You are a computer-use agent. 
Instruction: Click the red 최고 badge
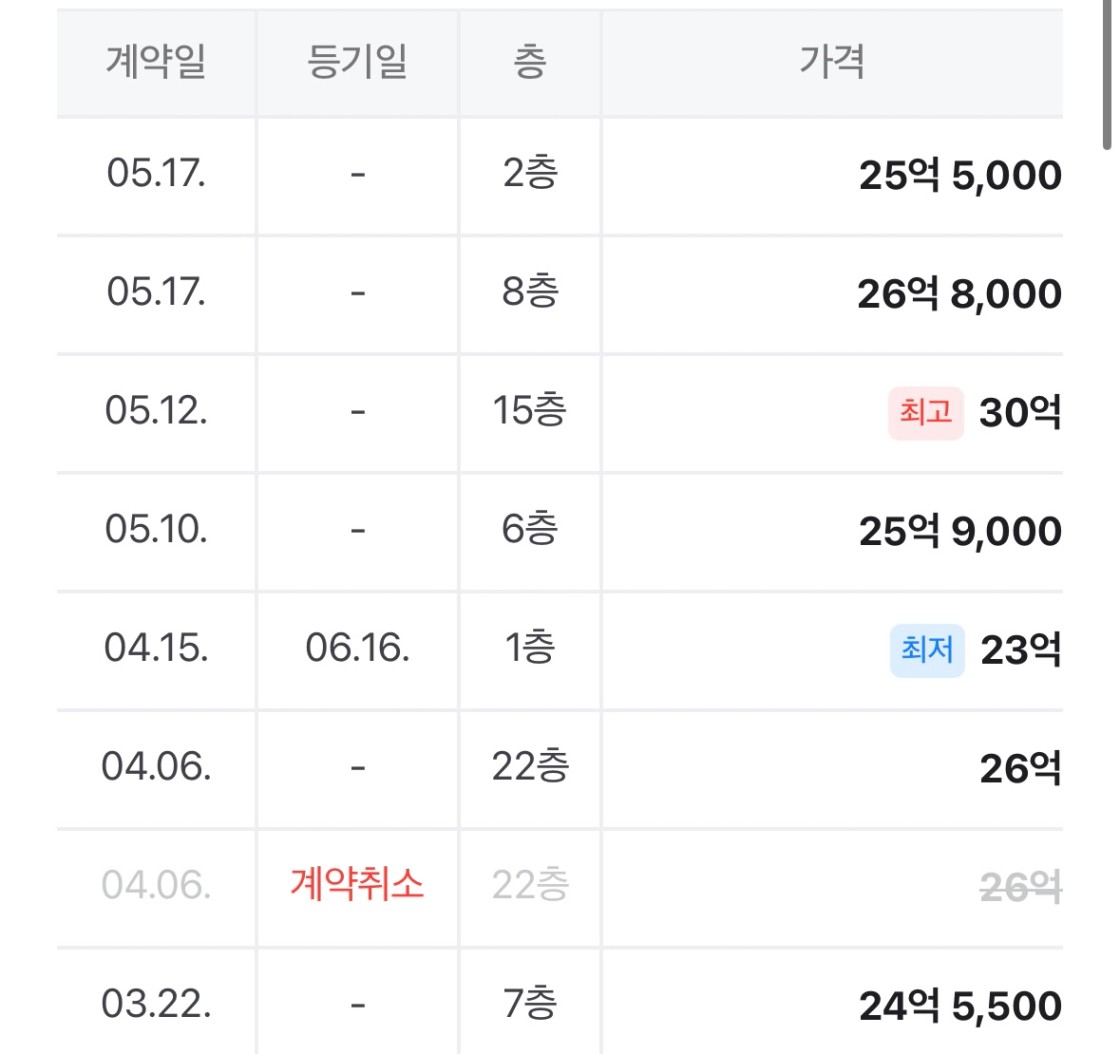[925, 413]
